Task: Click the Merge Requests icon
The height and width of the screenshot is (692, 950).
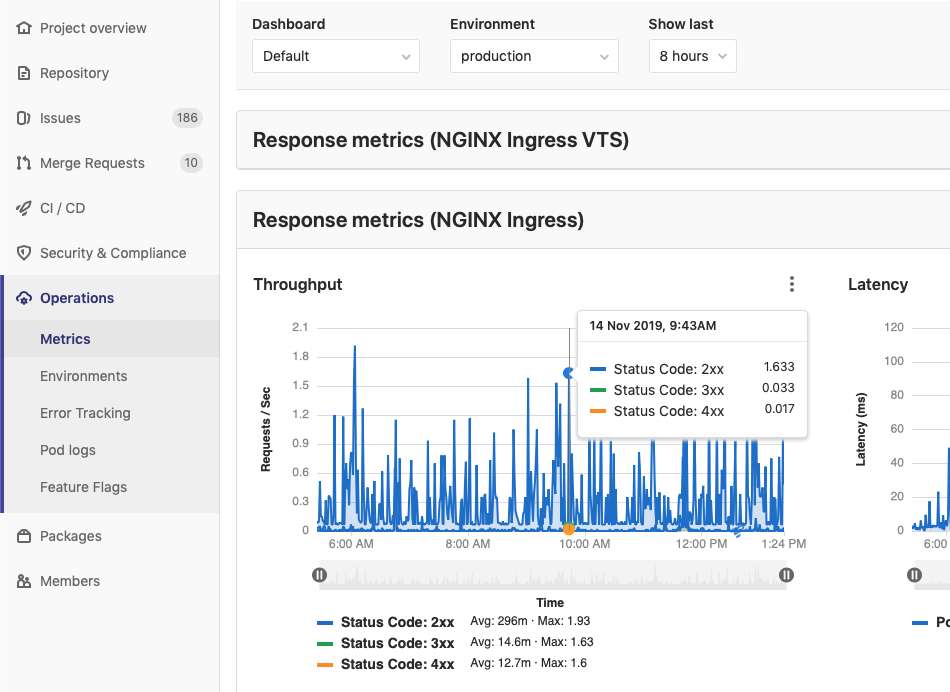Action: [24, 163]
